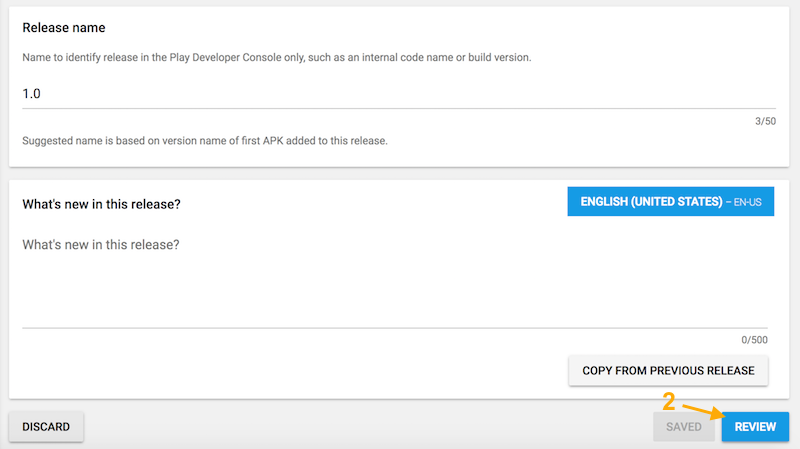Click Copy From Previous Release button
The height and width of the screenshot is (449, 800).
(x=668, y=370)
